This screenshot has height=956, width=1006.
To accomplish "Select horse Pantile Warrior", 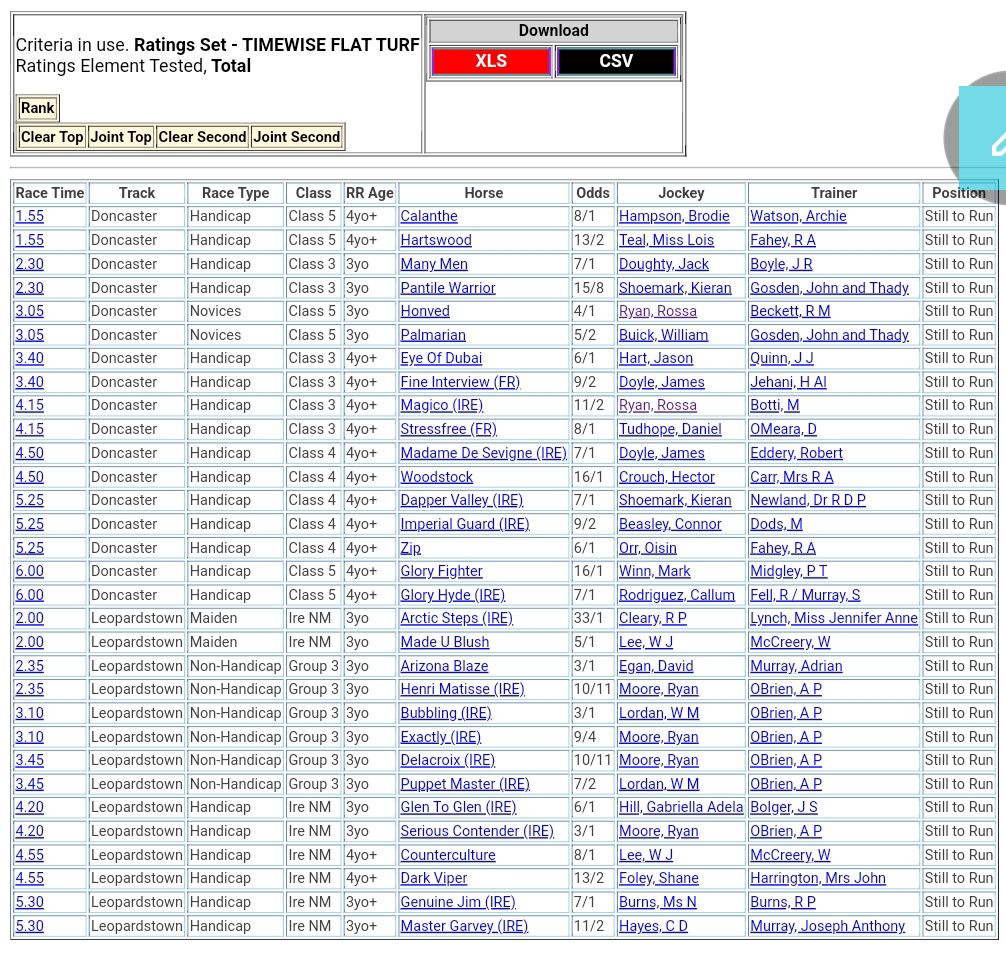I will [448, 288].
